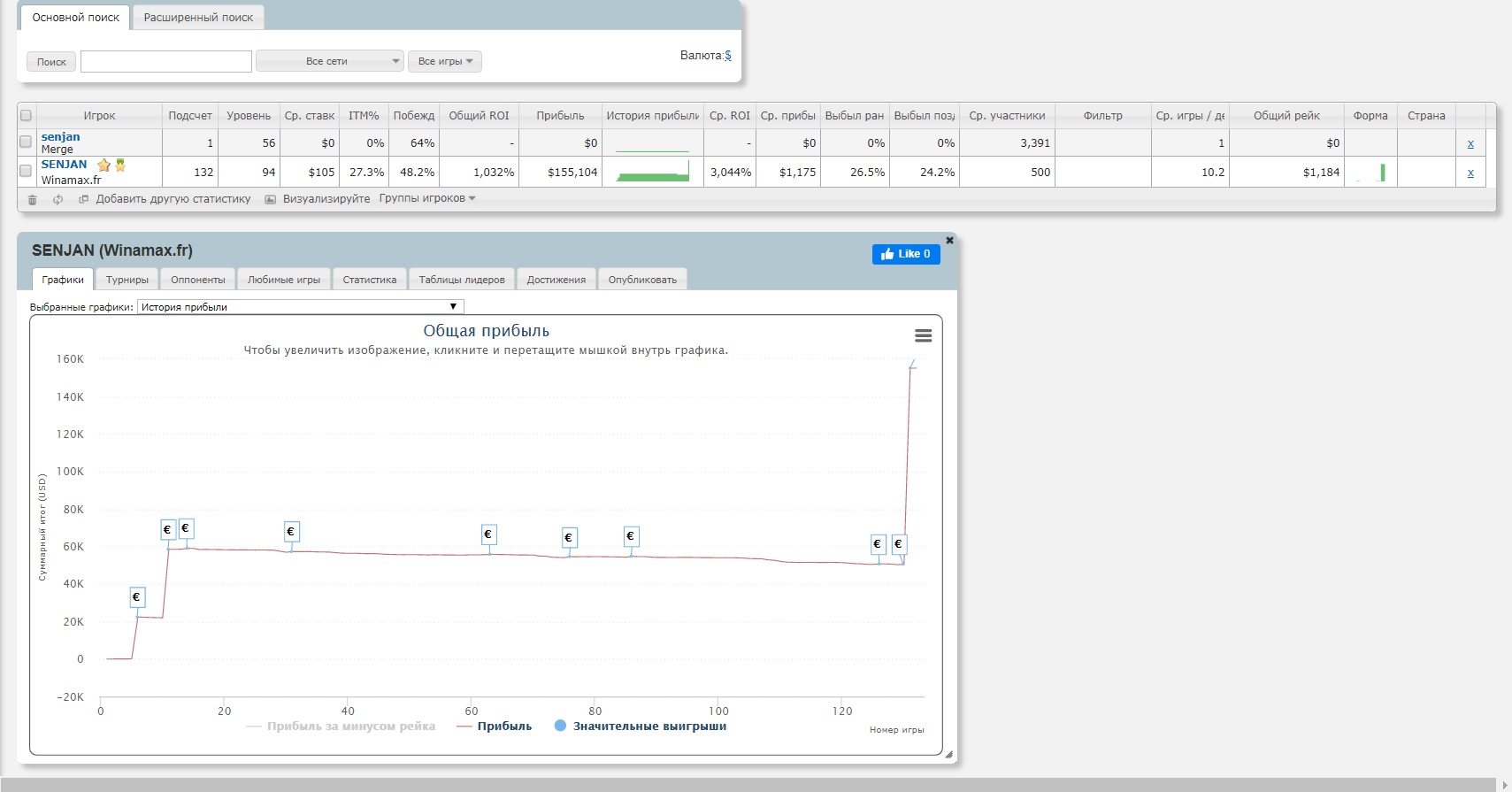Toggle the select-all checkbox in table header

[26, 116]
